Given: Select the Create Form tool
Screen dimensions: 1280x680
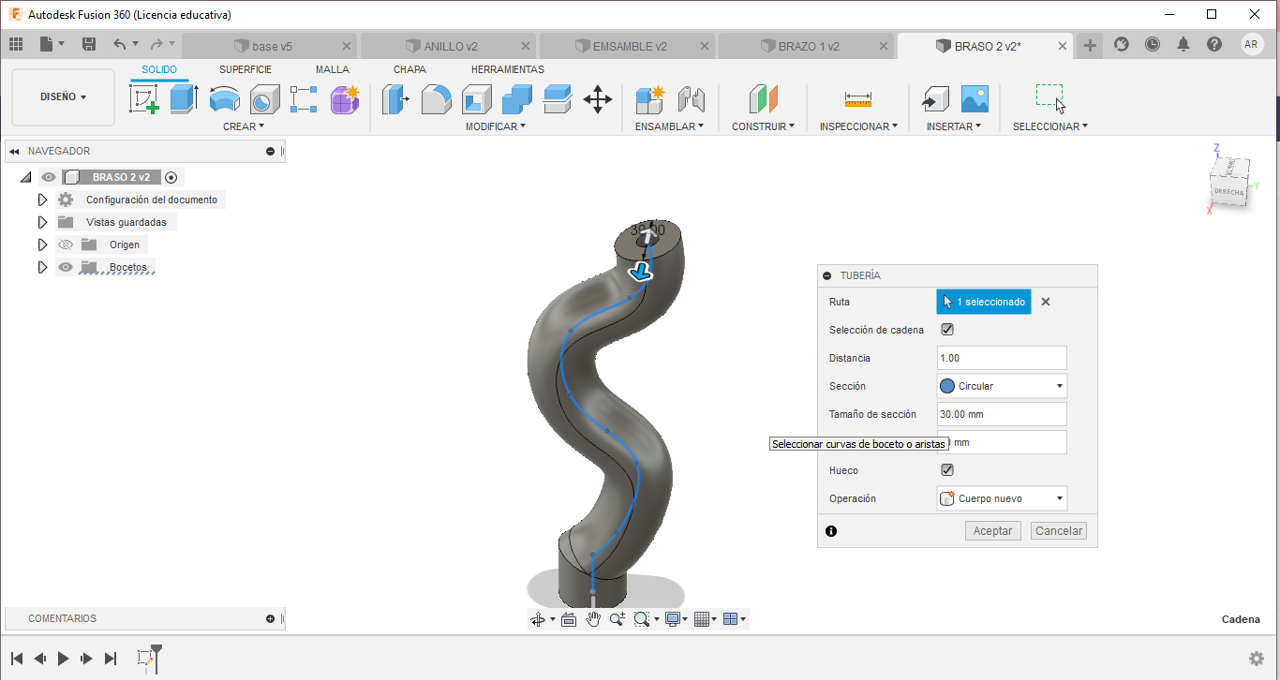Looking at the screenshot, I should 345,99.
